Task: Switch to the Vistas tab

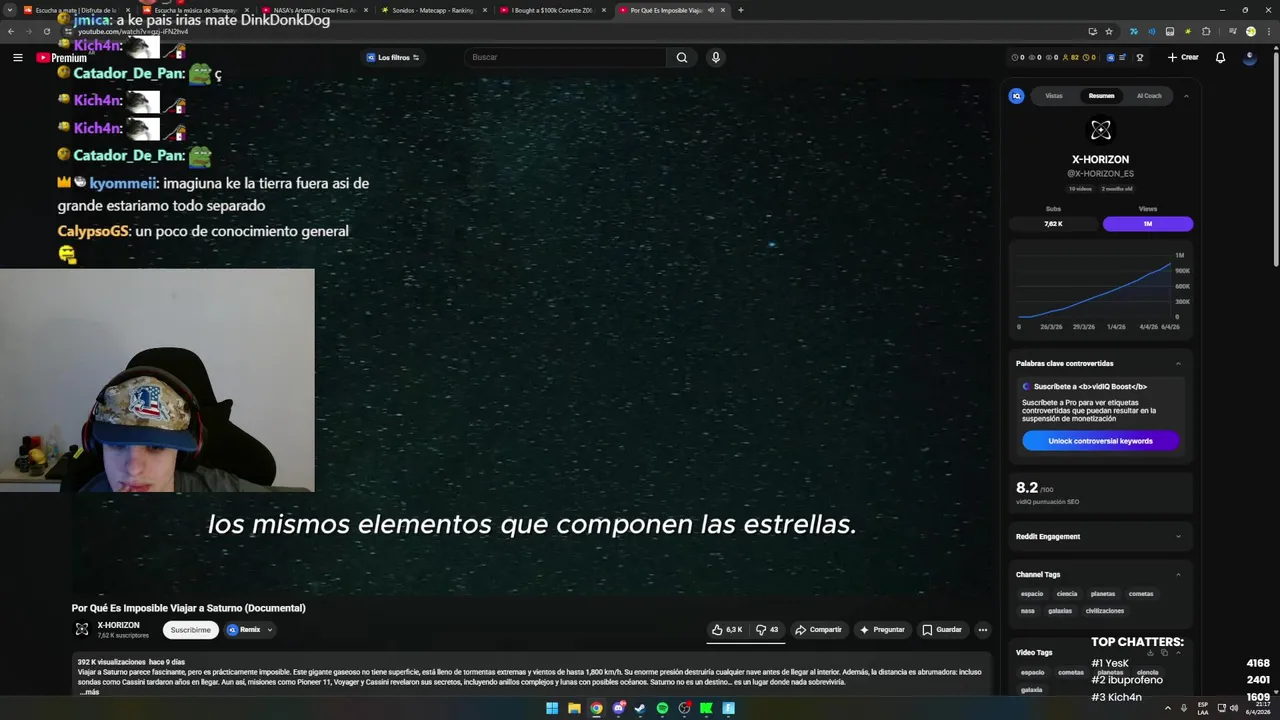Action: pos(1054,96)
